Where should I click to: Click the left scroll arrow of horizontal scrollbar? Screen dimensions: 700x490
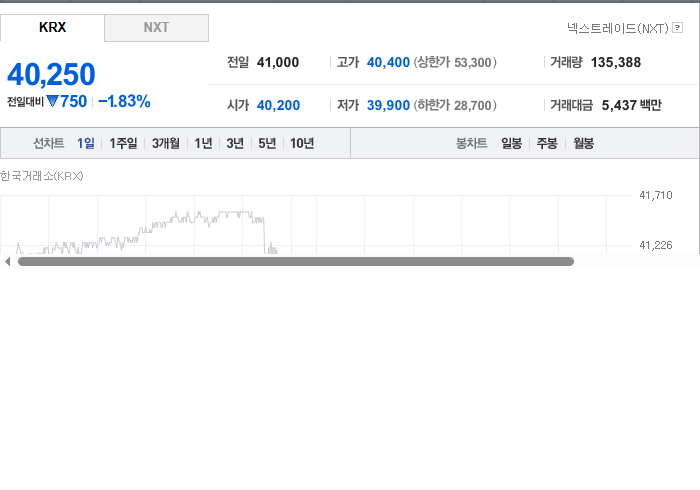coord(7,262)
